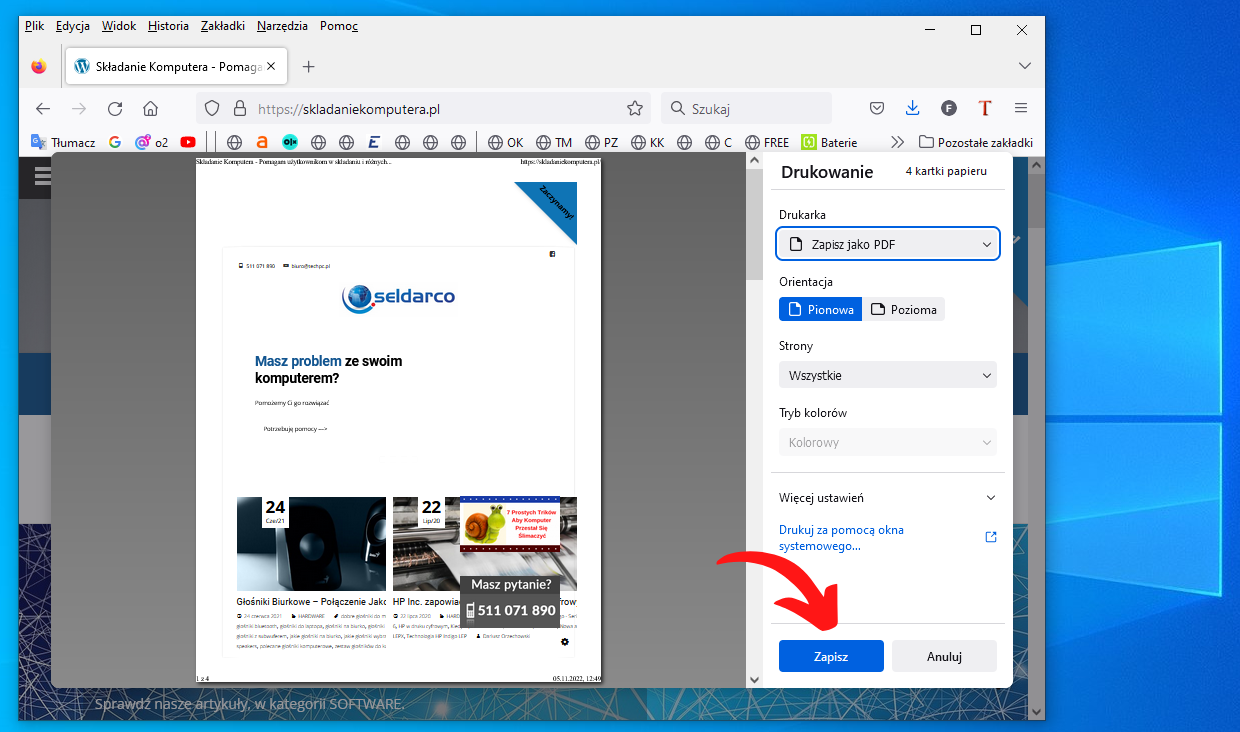1240x732 pixels.
Task: Open the TM bookmark
Action: tap(554, 142)
